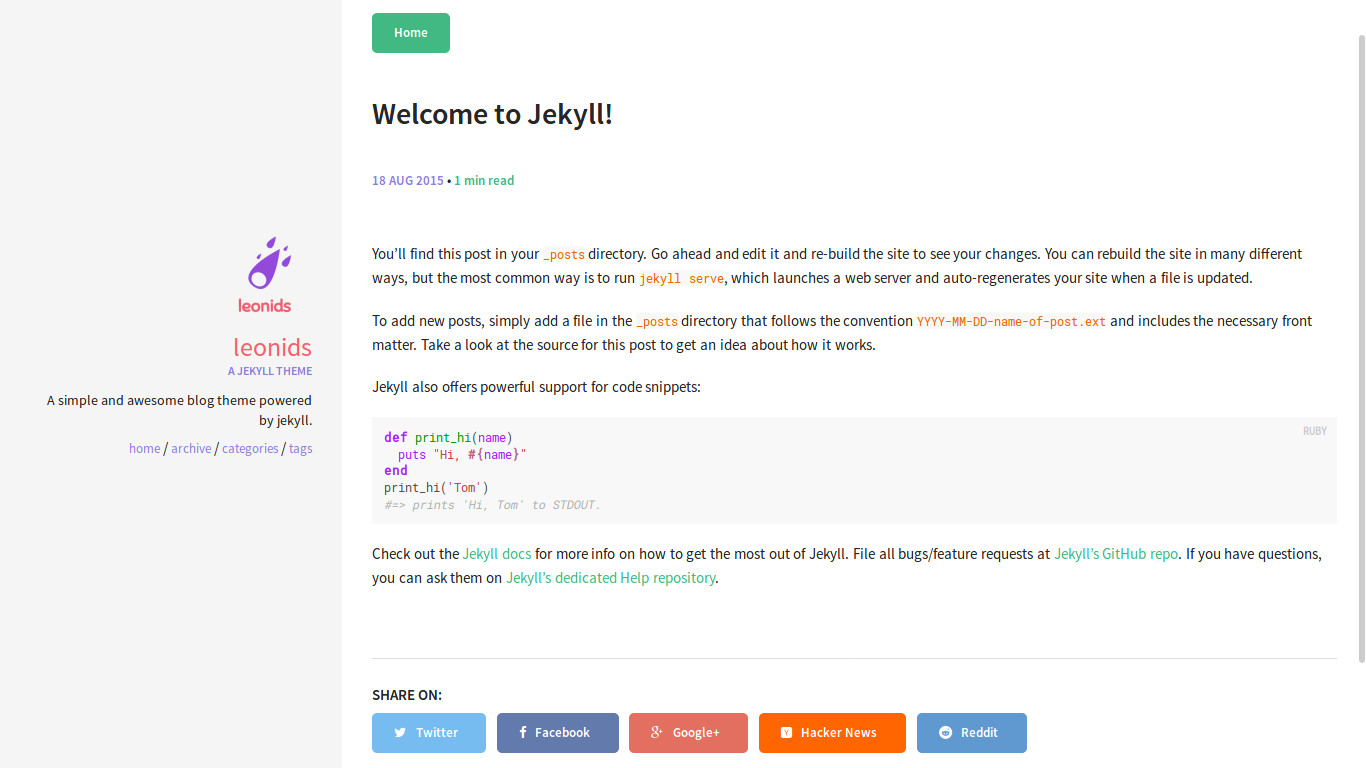Image resolution: width=1366 pixels, height=768 pixels.
Task: Open the archive page from the sidebar
Action: click(191, 448)
